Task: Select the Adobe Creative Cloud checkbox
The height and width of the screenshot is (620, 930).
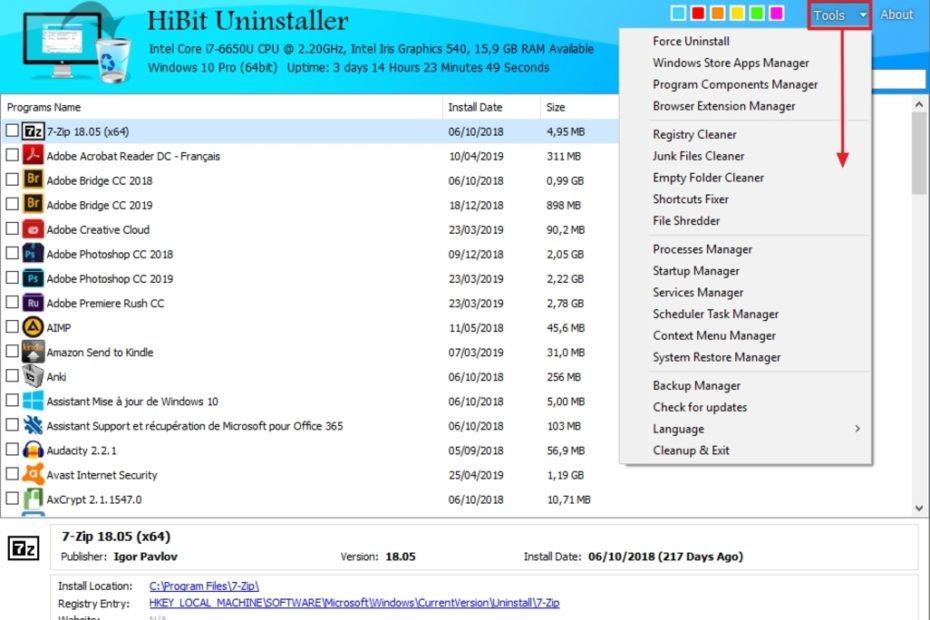Action: click(x=12, y=228)
